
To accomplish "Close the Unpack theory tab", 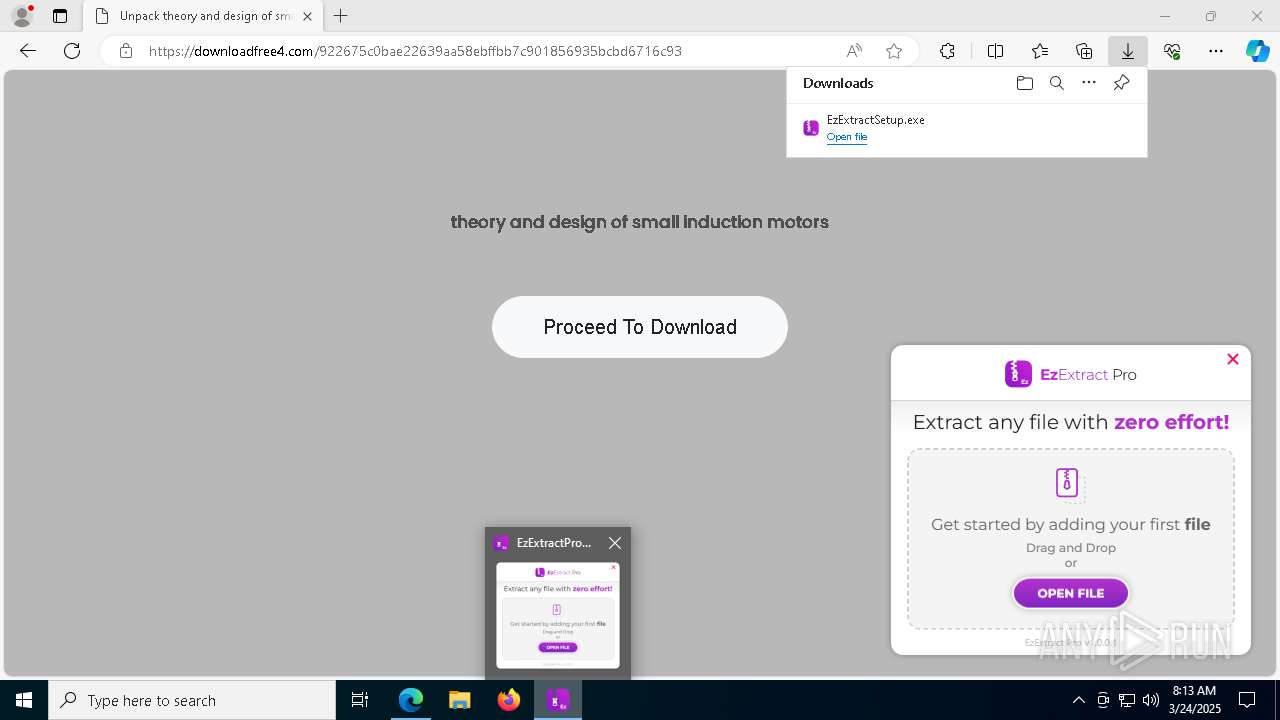I will click(307, 16).
